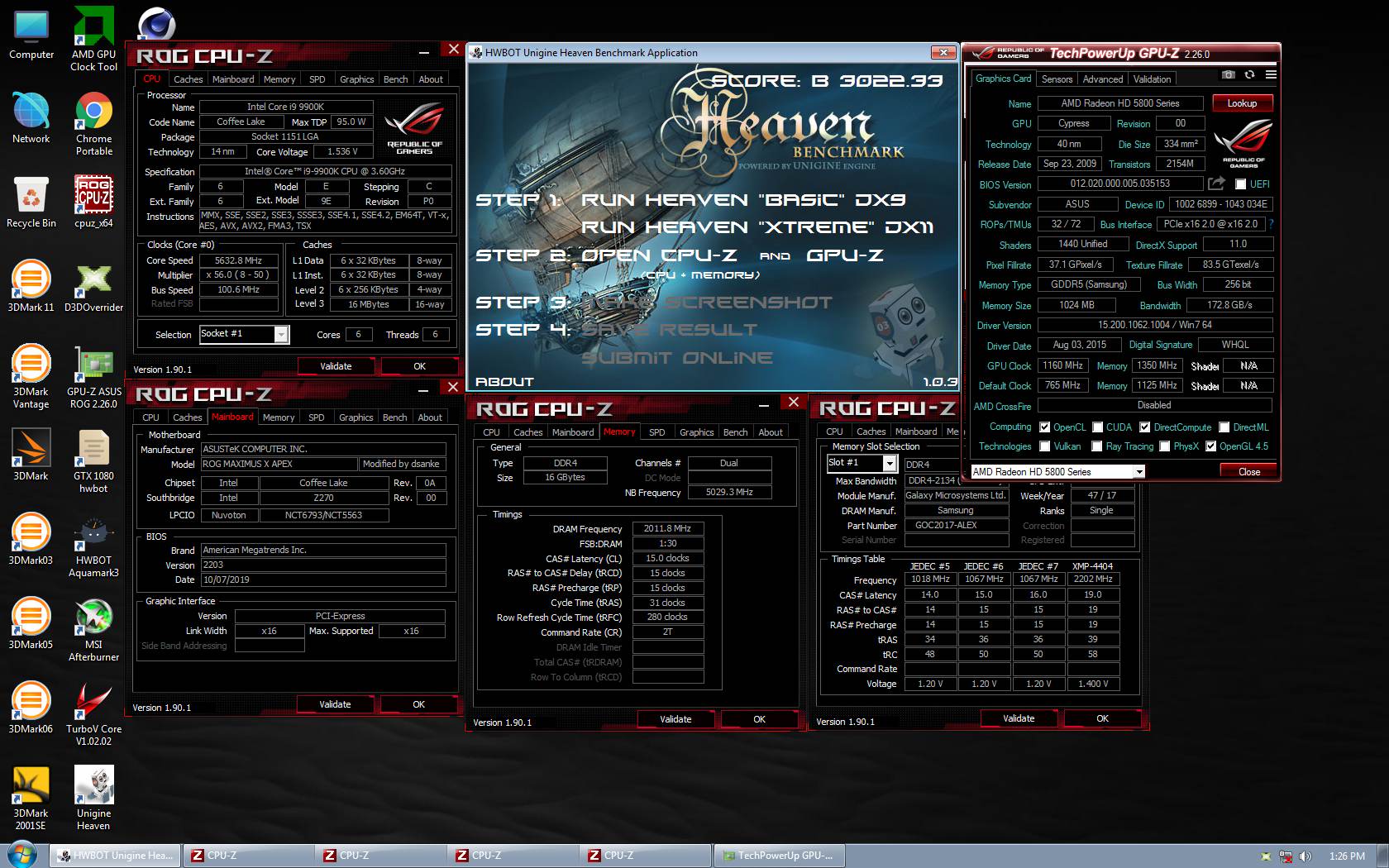Image resolution: width=1389 pixels, height=868 pixels.
Task: Open the Validation tab in GPU-Z
Action: [x=1152, y=79]
